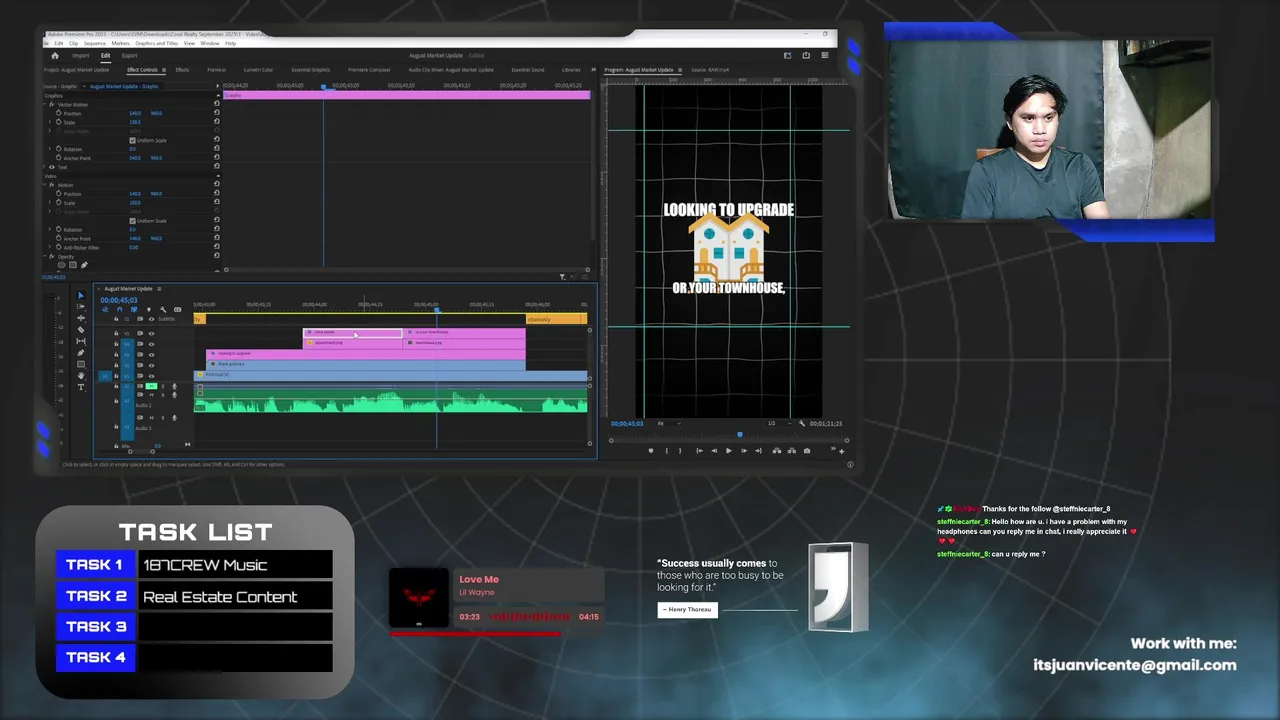Screen dimensions: 1280x720
Task: Collapse the Vector Motion effect twirl
Action: [x=45, y=104]
